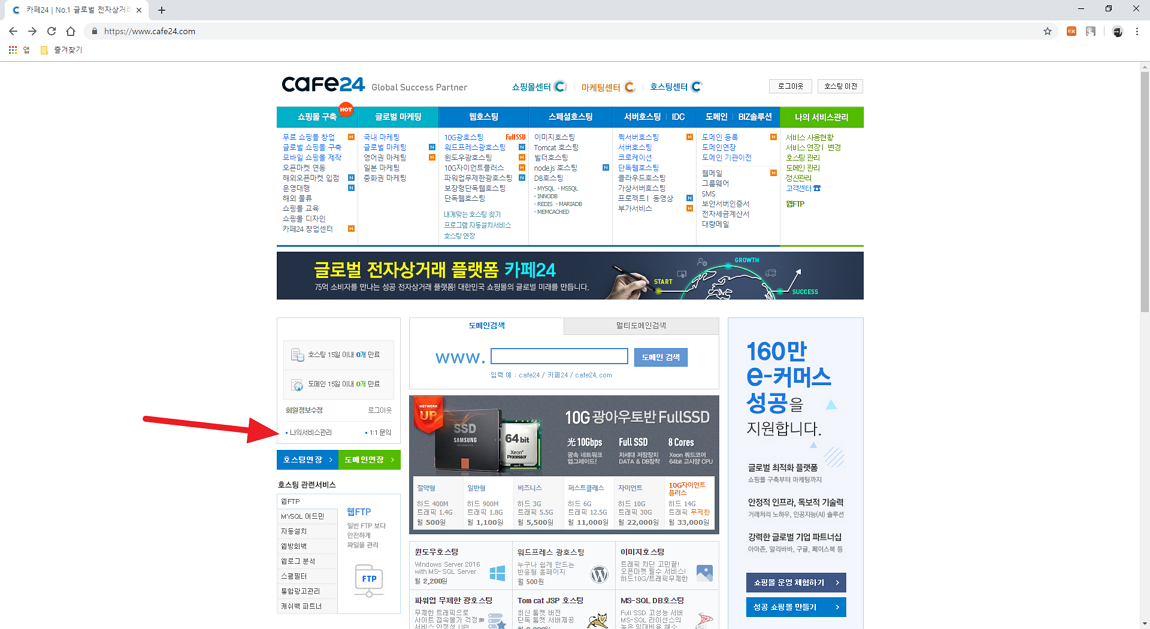Image resolution: width=1150 pixels, height=629 pixels.
Task: Open the BIZ솔루션 menu
Action: [755, 117]
